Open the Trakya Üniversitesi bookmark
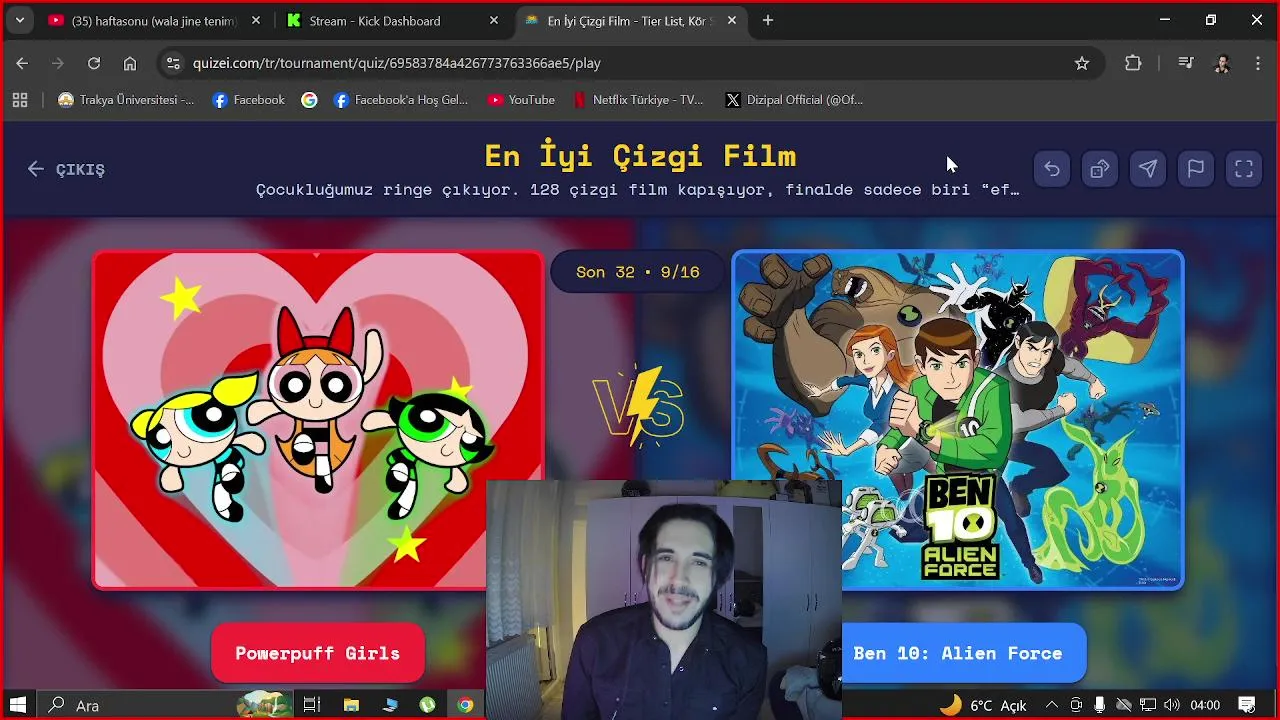The image size is (1280, 720). click(x=126, y=100)
